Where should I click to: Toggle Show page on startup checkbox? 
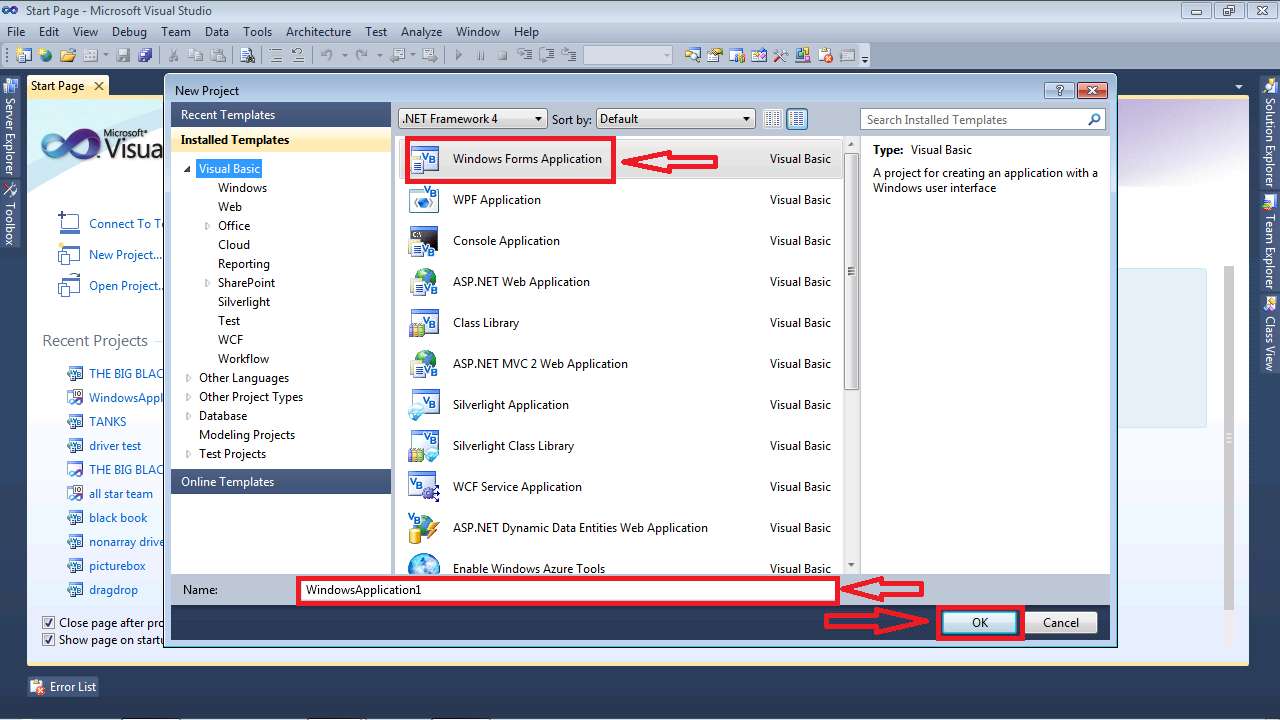pos(48,640)
